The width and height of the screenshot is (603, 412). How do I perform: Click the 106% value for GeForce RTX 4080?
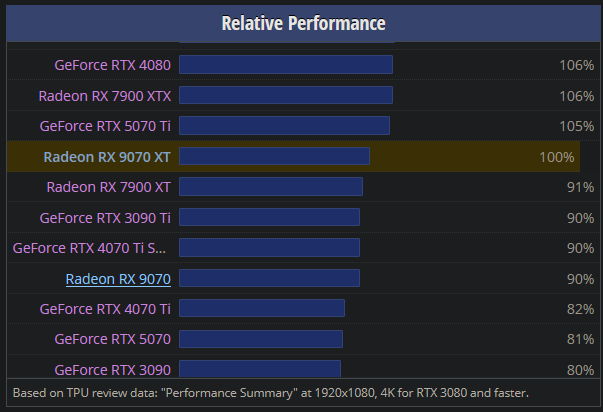pyautogui.click(x=577, y=65)
